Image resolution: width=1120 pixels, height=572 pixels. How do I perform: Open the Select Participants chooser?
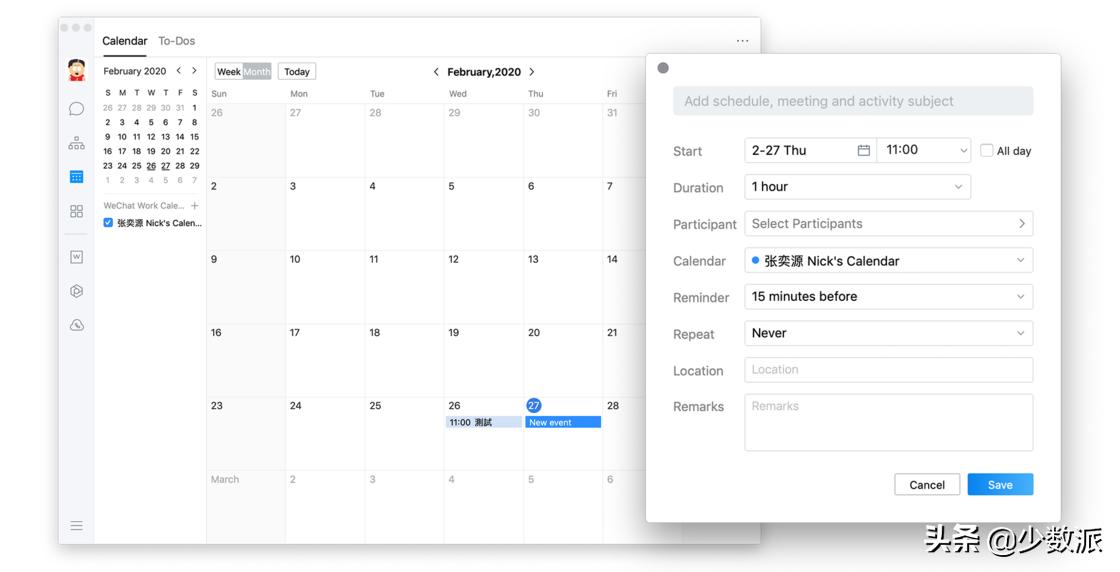(889, 224)
